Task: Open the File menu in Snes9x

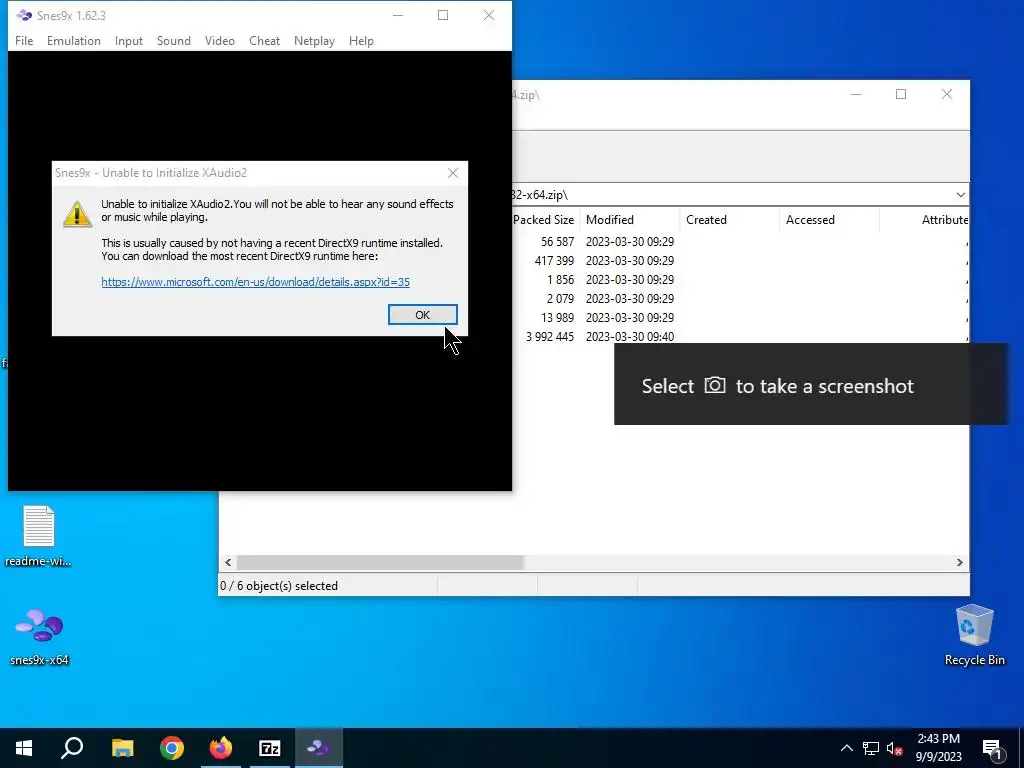Action: coord(24,40)
